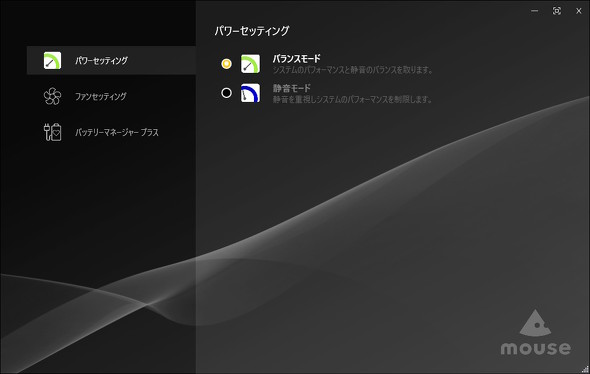Select the バランスモード radio button

[226, 64]
